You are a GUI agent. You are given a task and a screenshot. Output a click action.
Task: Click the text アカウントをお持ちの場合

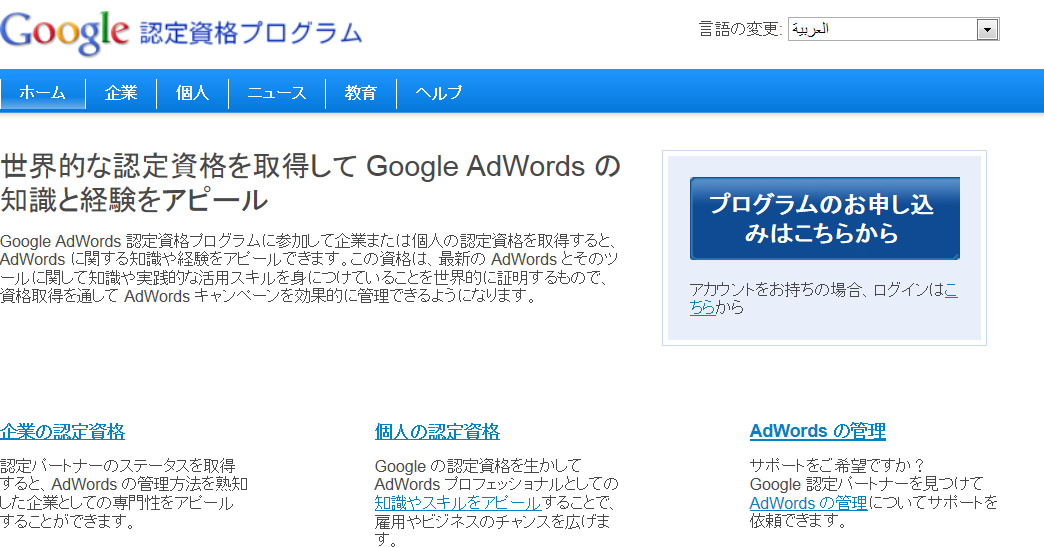click(776, 290)
